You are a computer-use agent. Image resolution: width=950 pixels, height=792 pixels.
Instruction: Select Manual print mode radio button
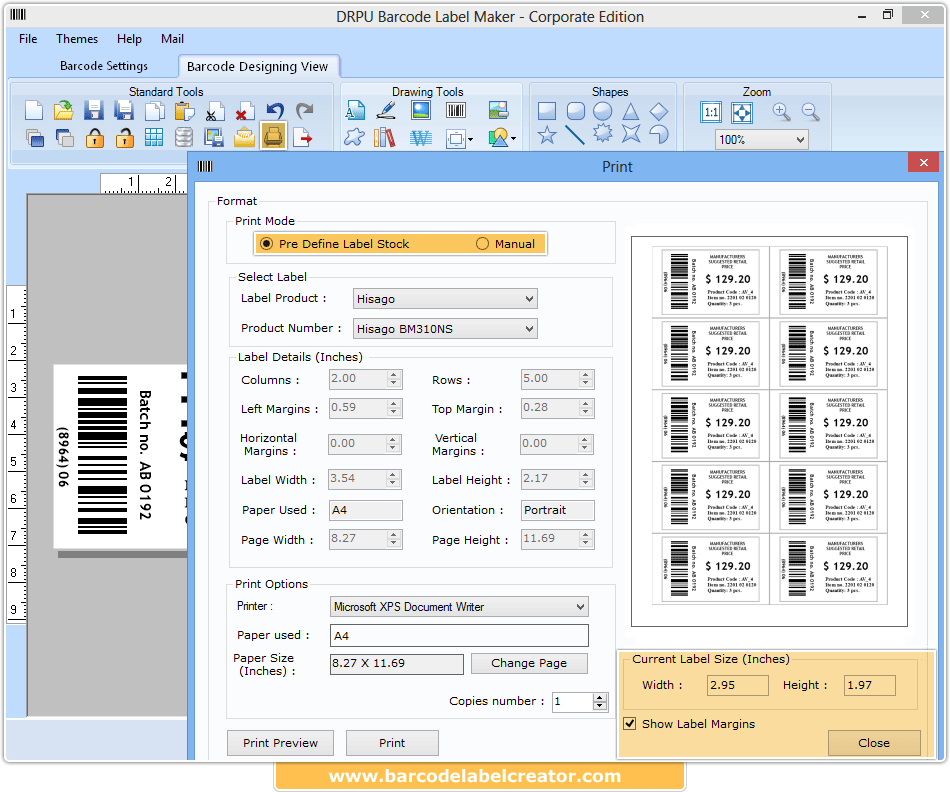482,244
